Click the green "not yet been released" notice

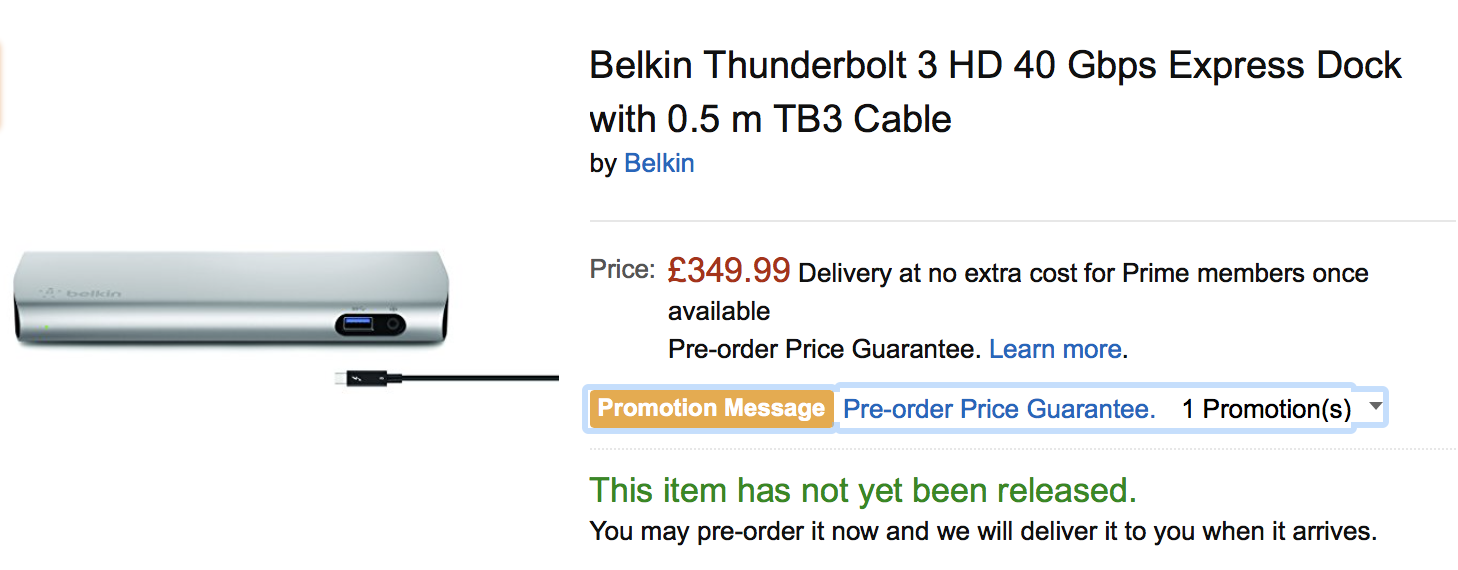[x=862, y=490]
